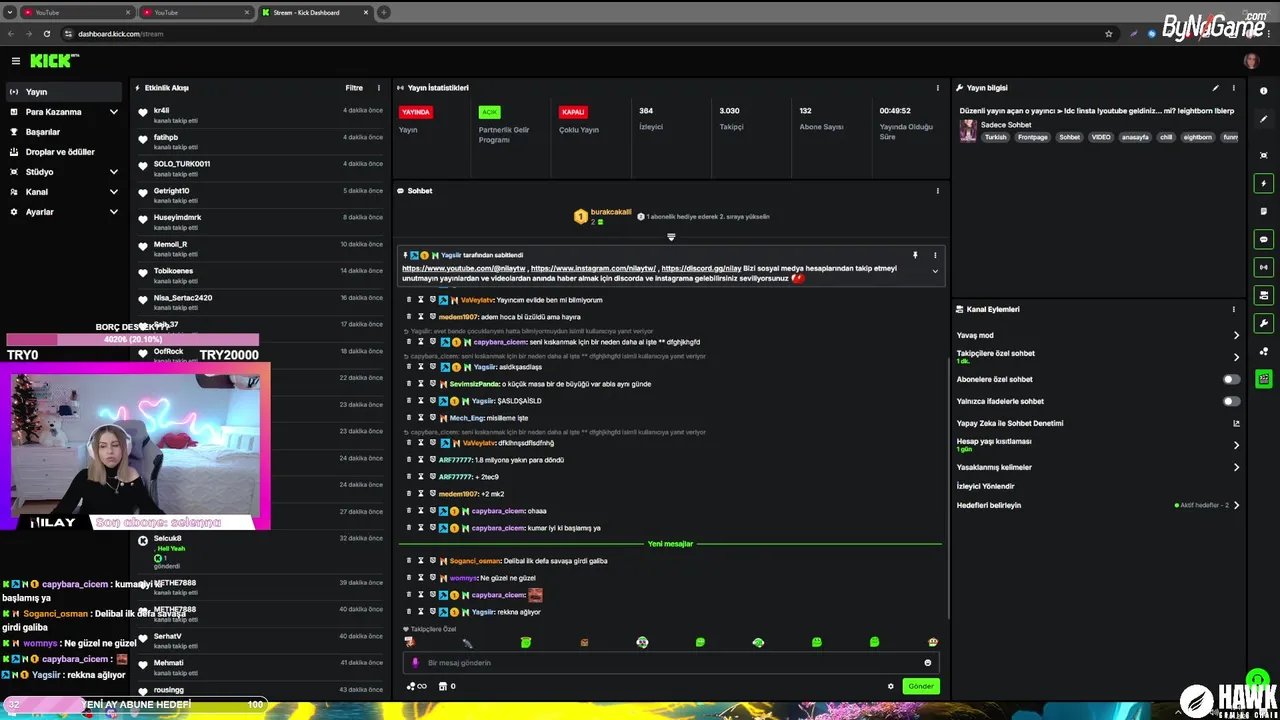Open the Sohbet panel three-dot menu
This screenshot has height=720, width=1280.
[937, 191]
